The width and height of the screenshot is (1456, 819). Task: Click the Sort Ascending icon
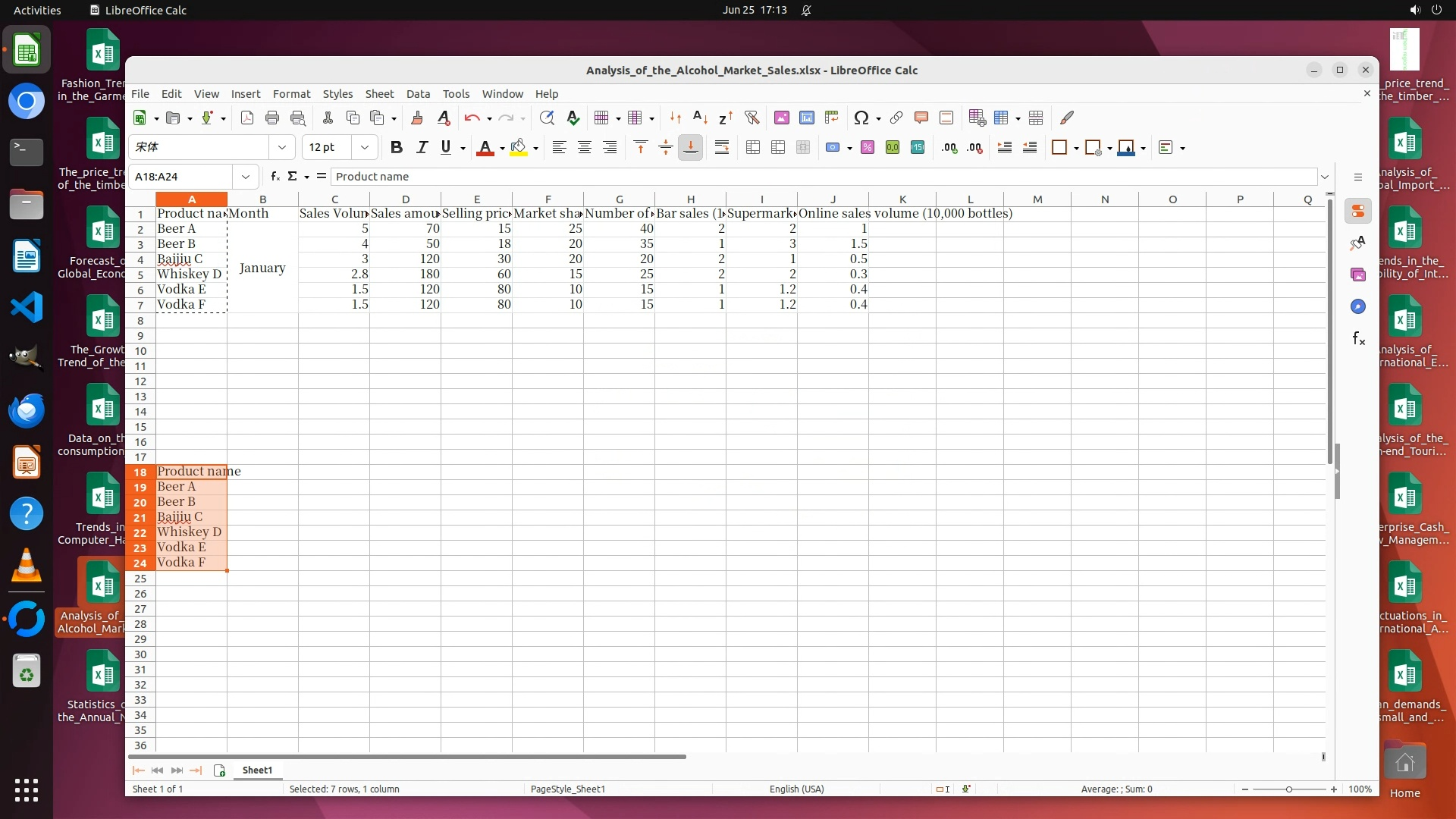[700, 118]
